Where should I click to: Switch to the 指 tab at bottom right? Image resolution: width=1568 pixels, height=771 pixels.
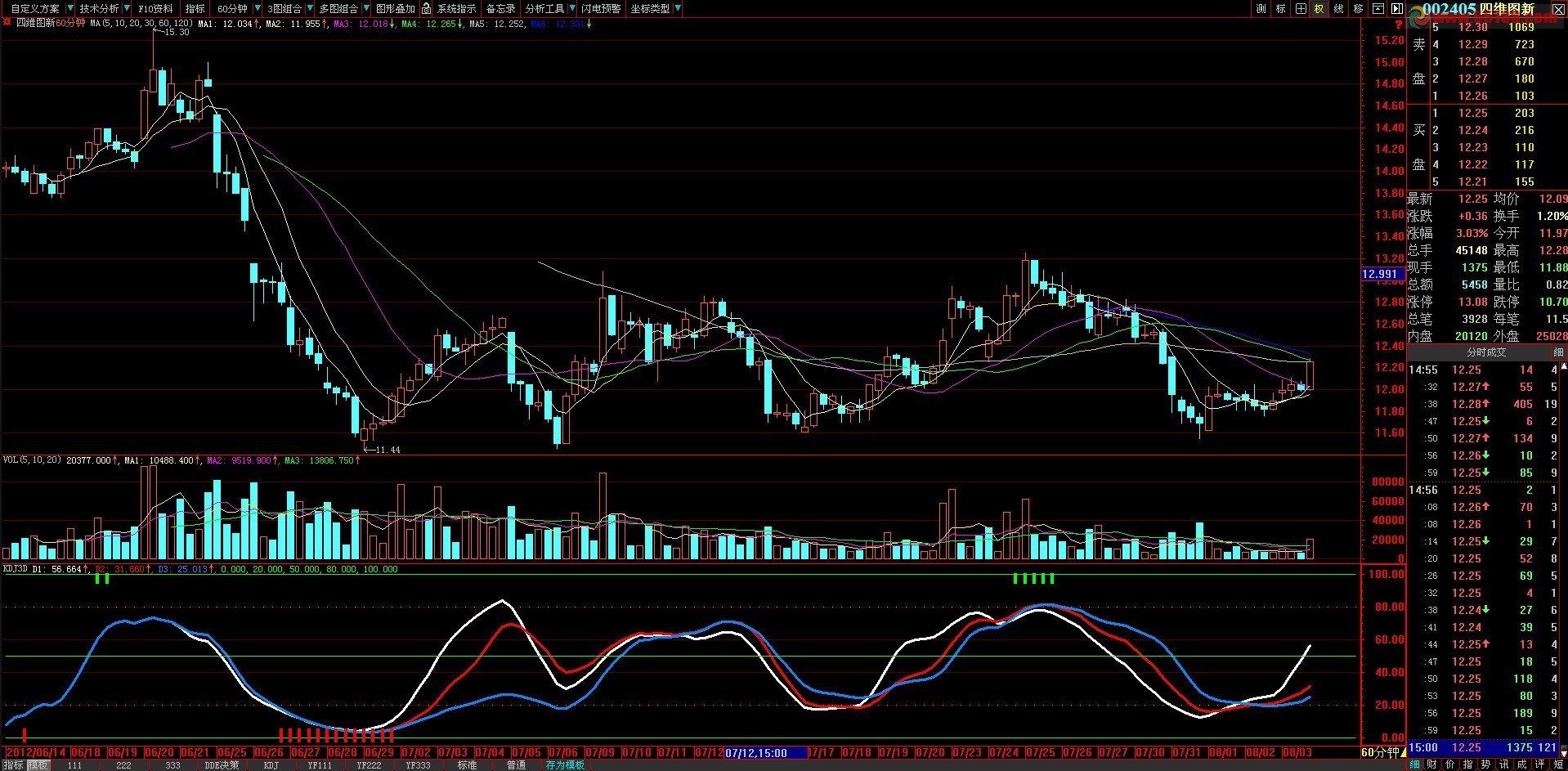tap(1467, 764)
